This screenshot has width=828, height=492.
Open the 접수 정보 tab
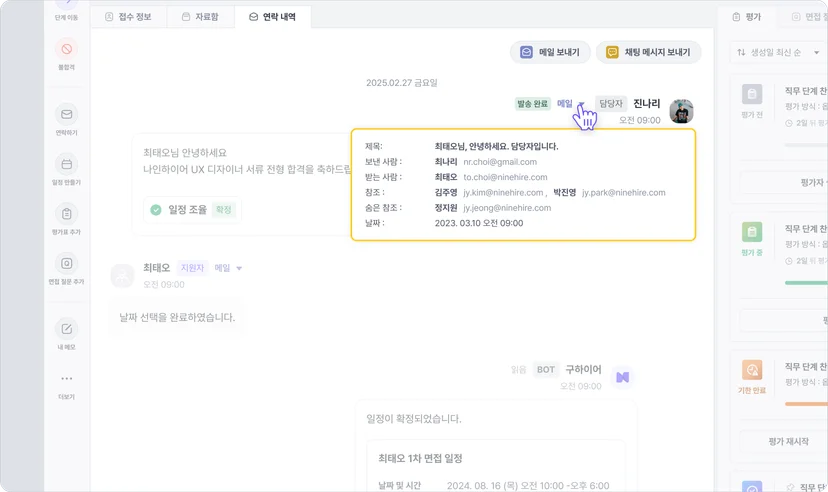[128, 17]
